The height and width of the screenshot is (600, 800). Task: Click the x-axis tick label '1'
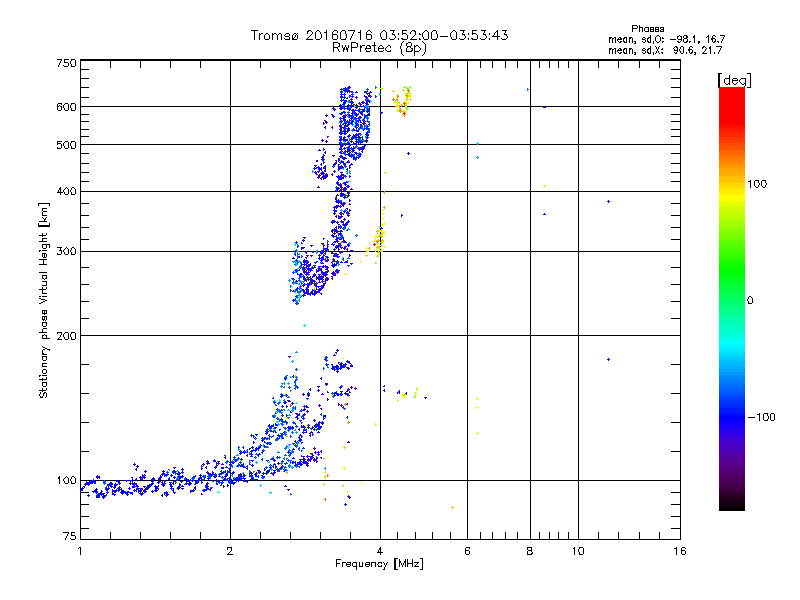pyautogui.click(x=80, y=551)
